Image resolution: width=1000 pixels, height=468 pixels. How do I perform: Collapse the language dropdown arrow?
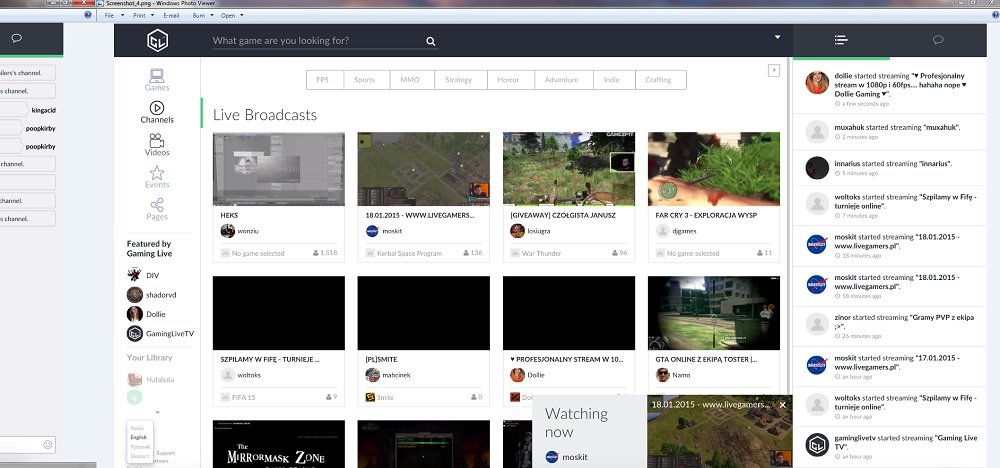click(x=158, y=413)
